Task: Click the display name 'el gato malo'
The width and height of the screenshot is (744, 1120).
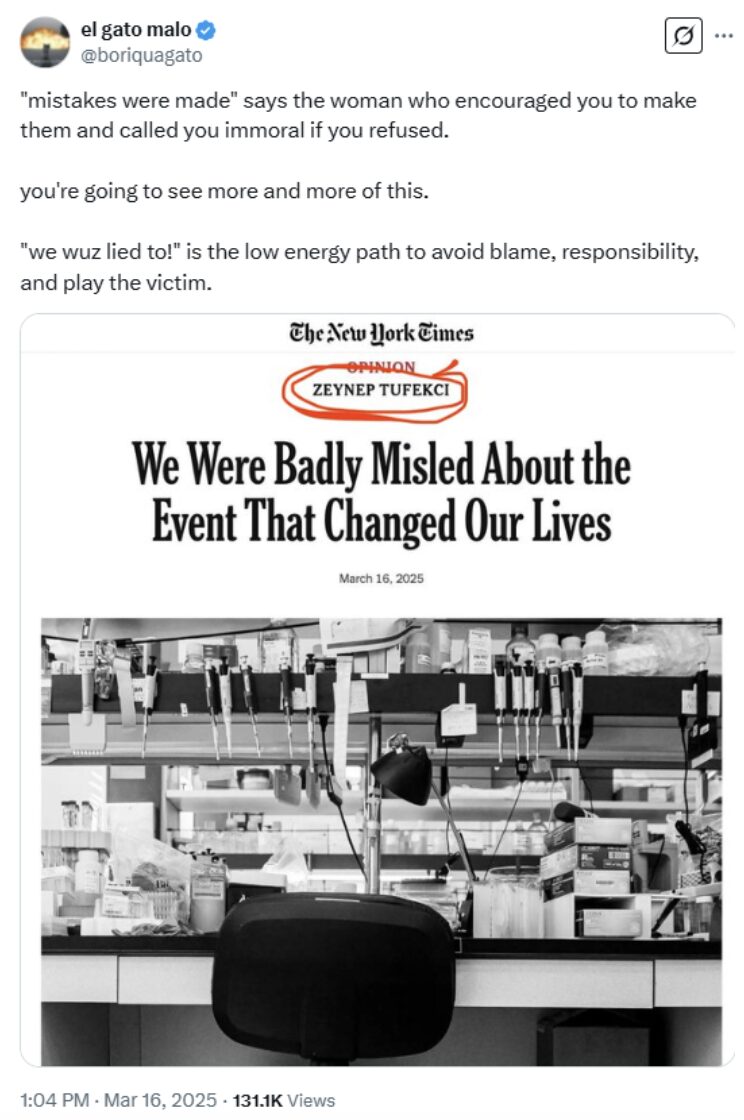Action: click(x=136, y=32)
